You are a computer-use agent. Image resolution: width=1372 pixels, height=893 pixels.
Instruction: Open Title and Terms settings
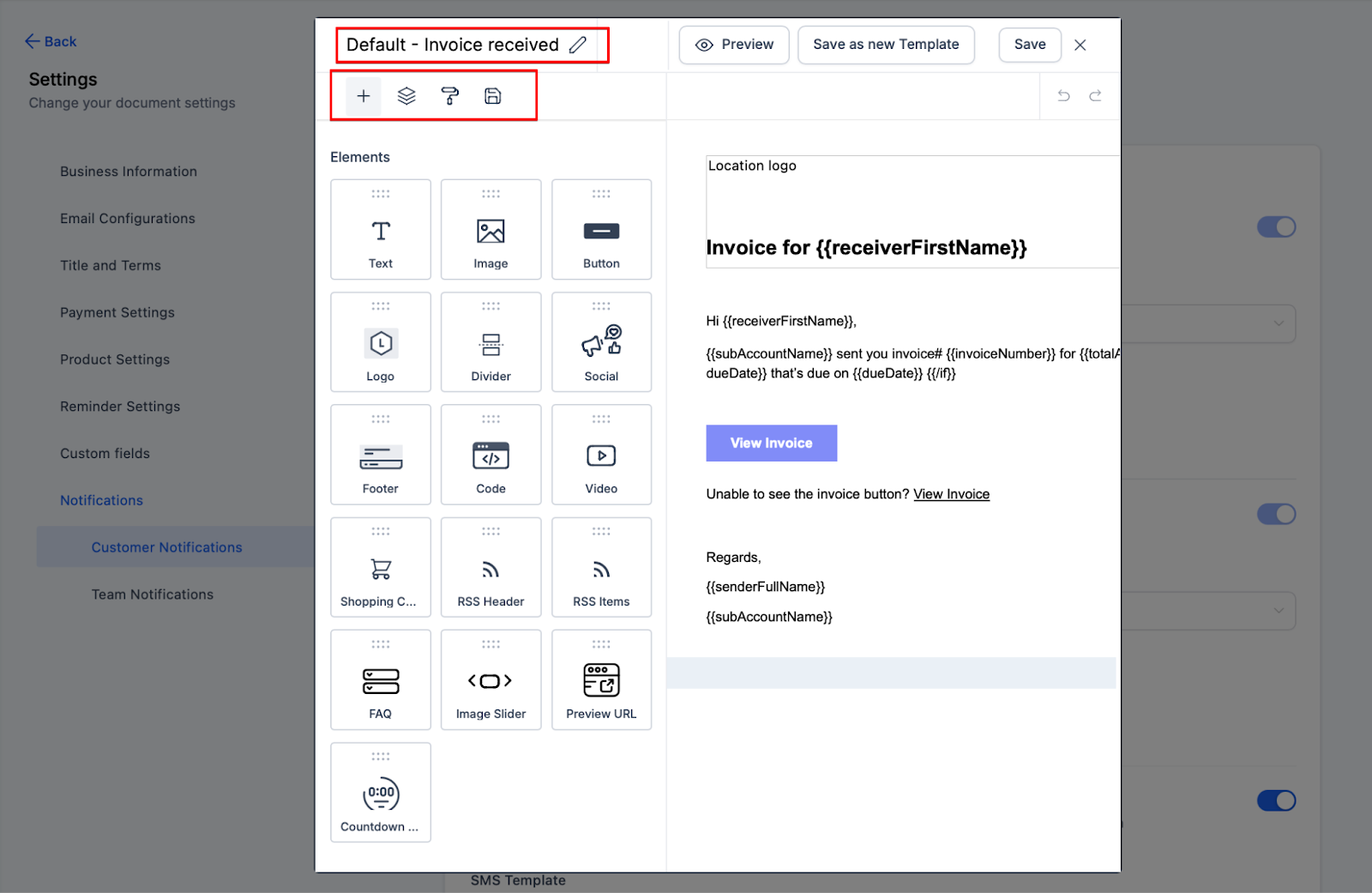[x=111, y=266]
